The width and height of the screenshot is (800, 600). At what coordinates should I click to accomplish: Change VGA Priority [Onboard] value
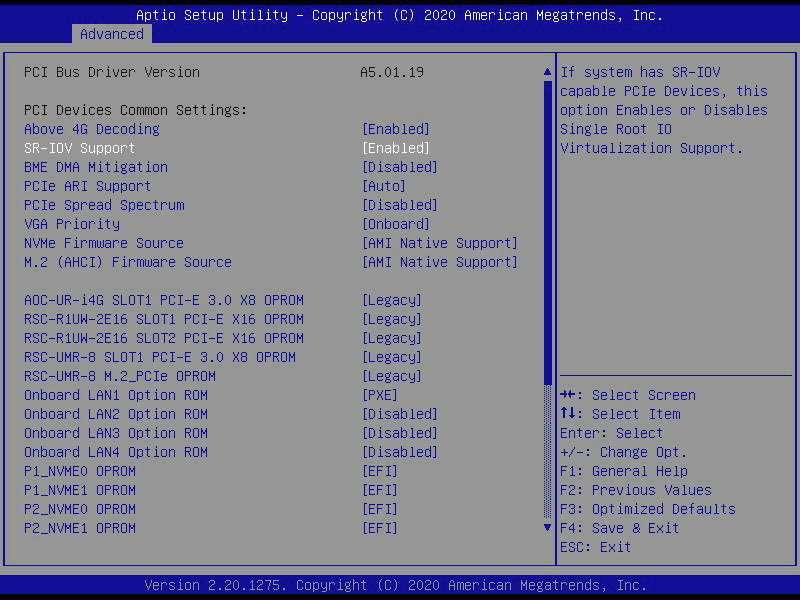396,224
